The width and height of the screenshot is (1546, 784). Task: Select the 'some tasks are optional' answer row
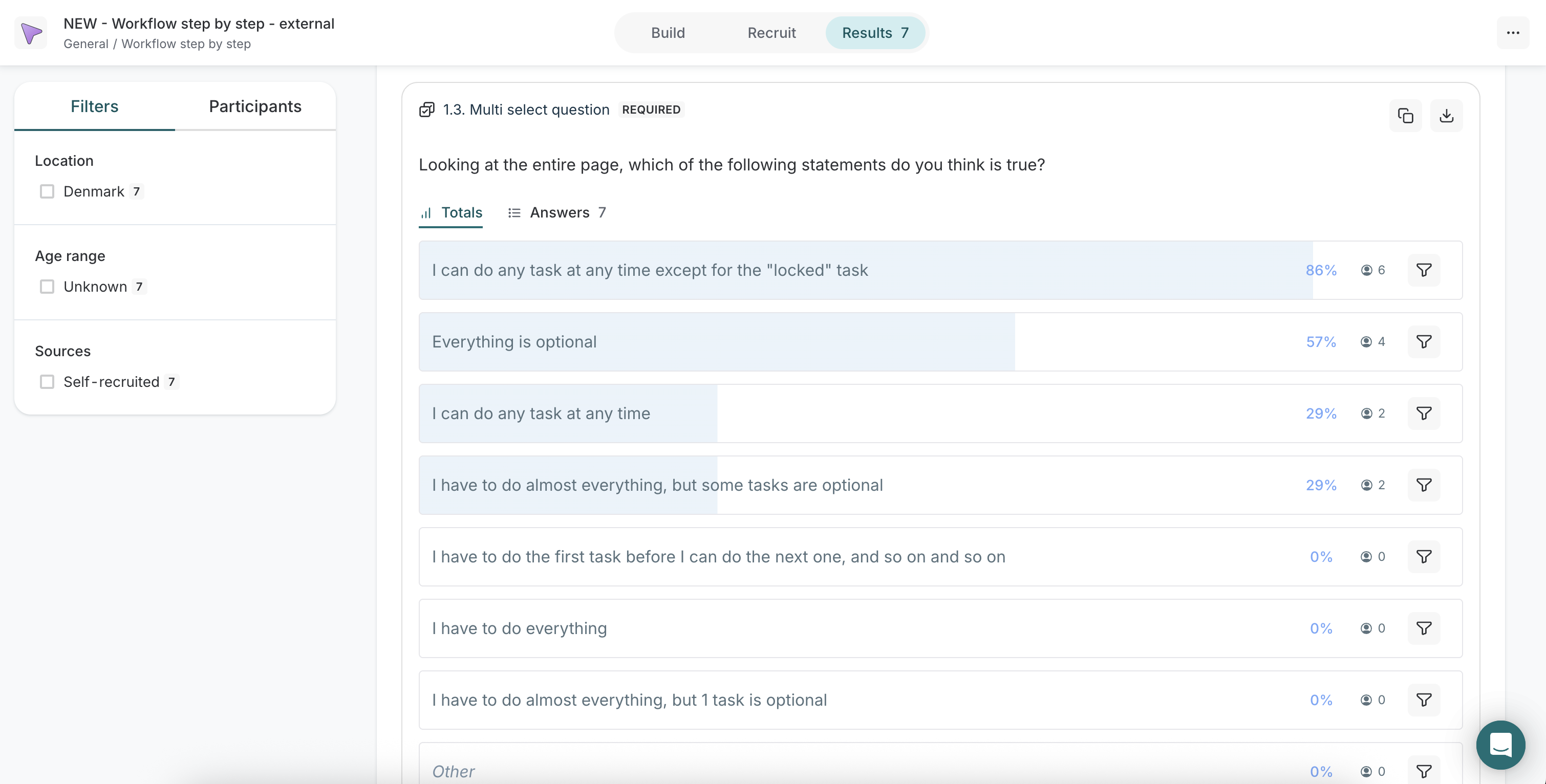pyautogui.click(x=657, y=485)
